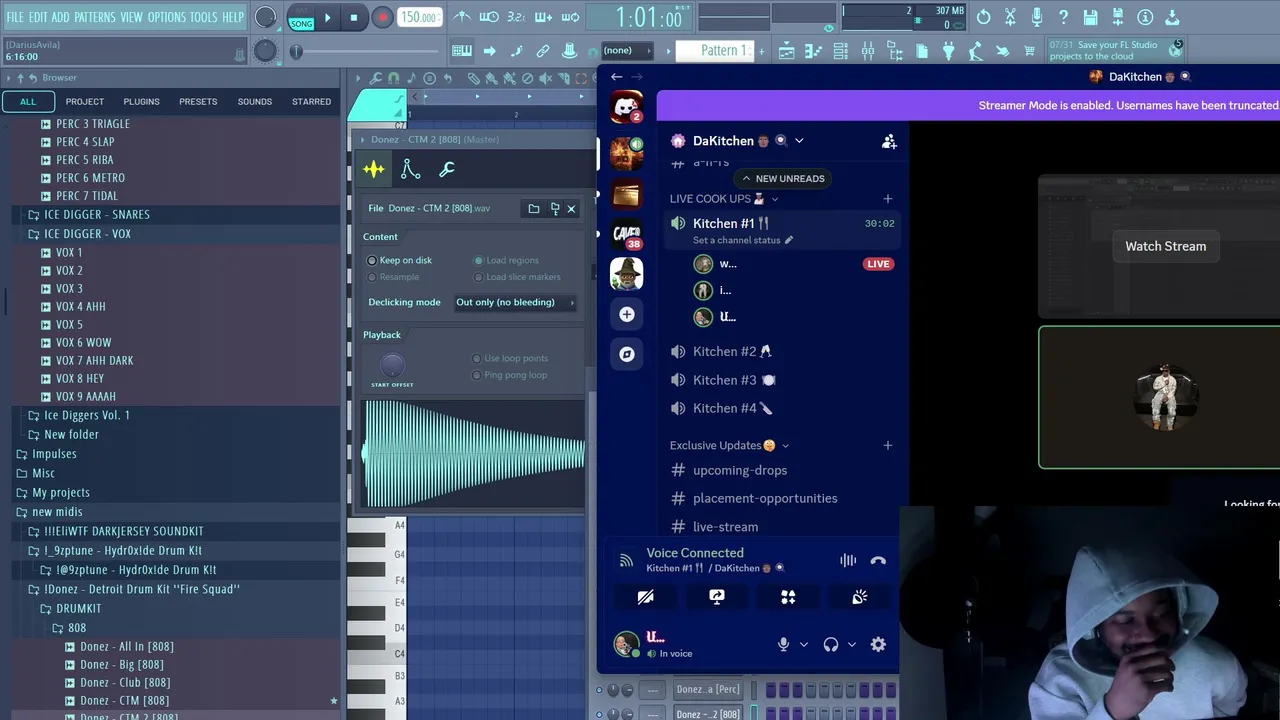Open Declicking mode dropdown
This screenshot has height=720, width=1280.
(515, 302)
